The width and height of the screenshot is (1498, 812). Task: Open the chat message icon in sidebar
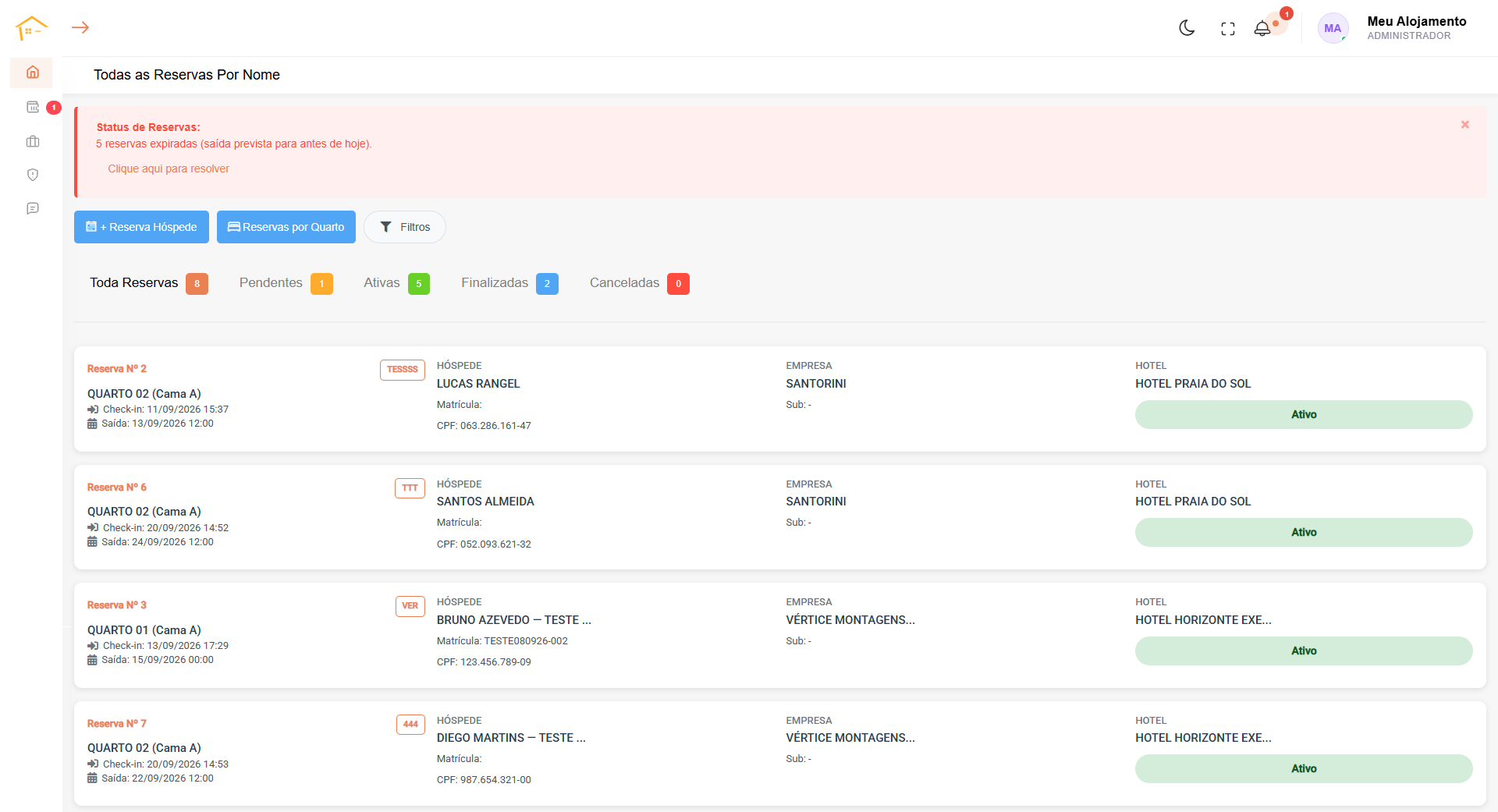point(33,208)
